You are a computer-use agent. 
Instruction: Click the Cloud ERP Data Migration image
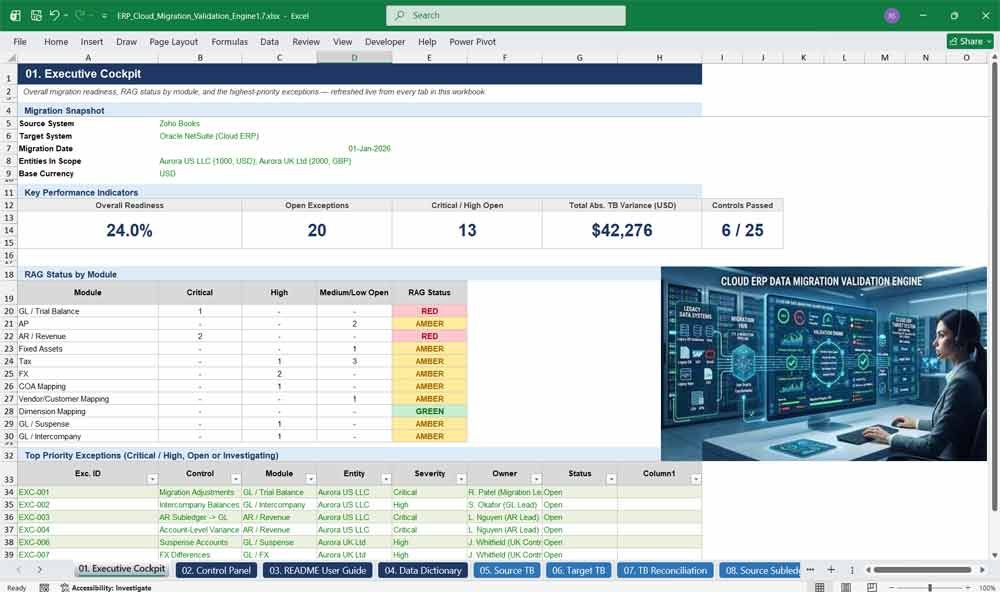(823, 364)
